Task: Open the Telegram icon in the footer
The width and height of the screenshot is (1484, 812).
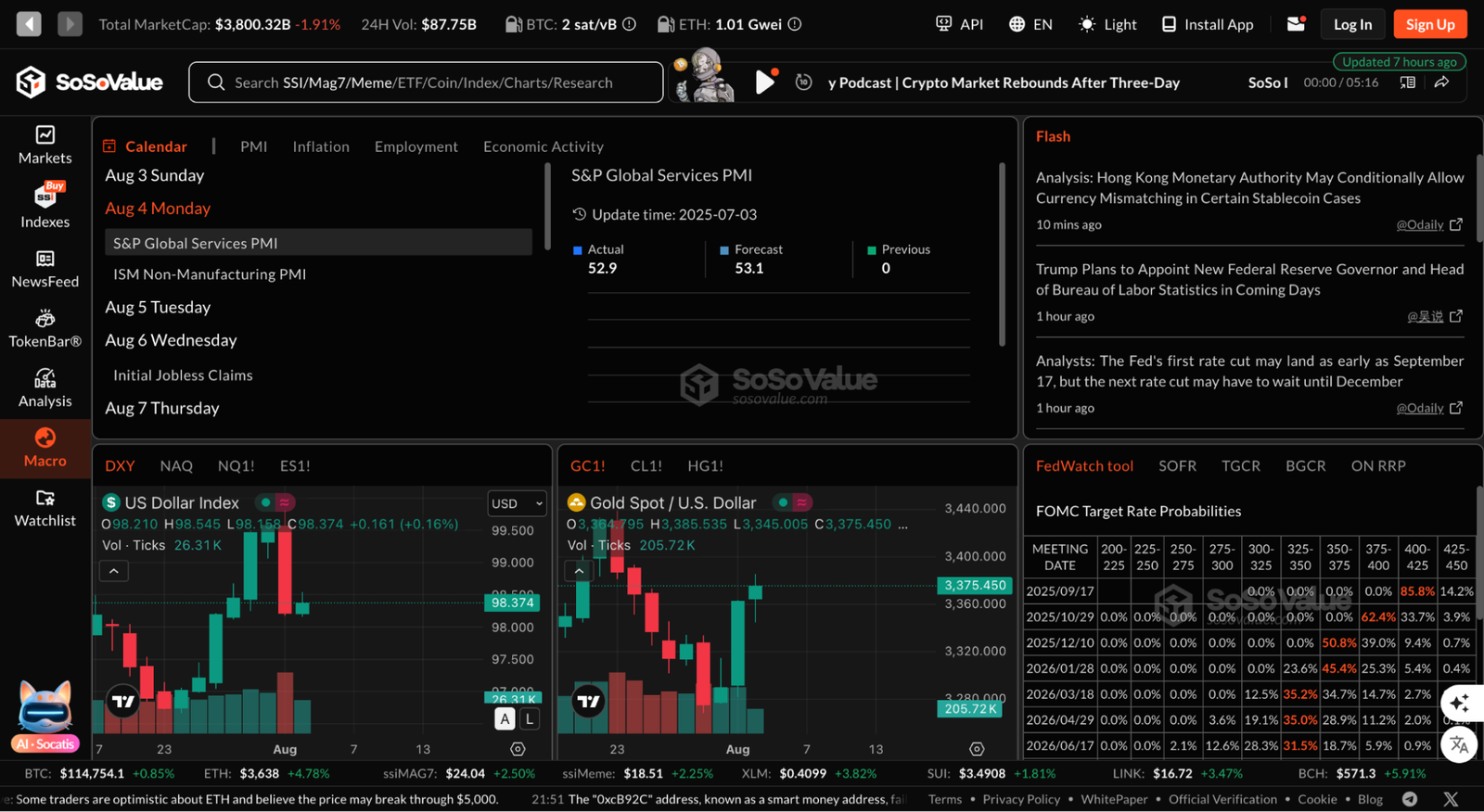Action: pyautogui.click(x=1410, y=799)
